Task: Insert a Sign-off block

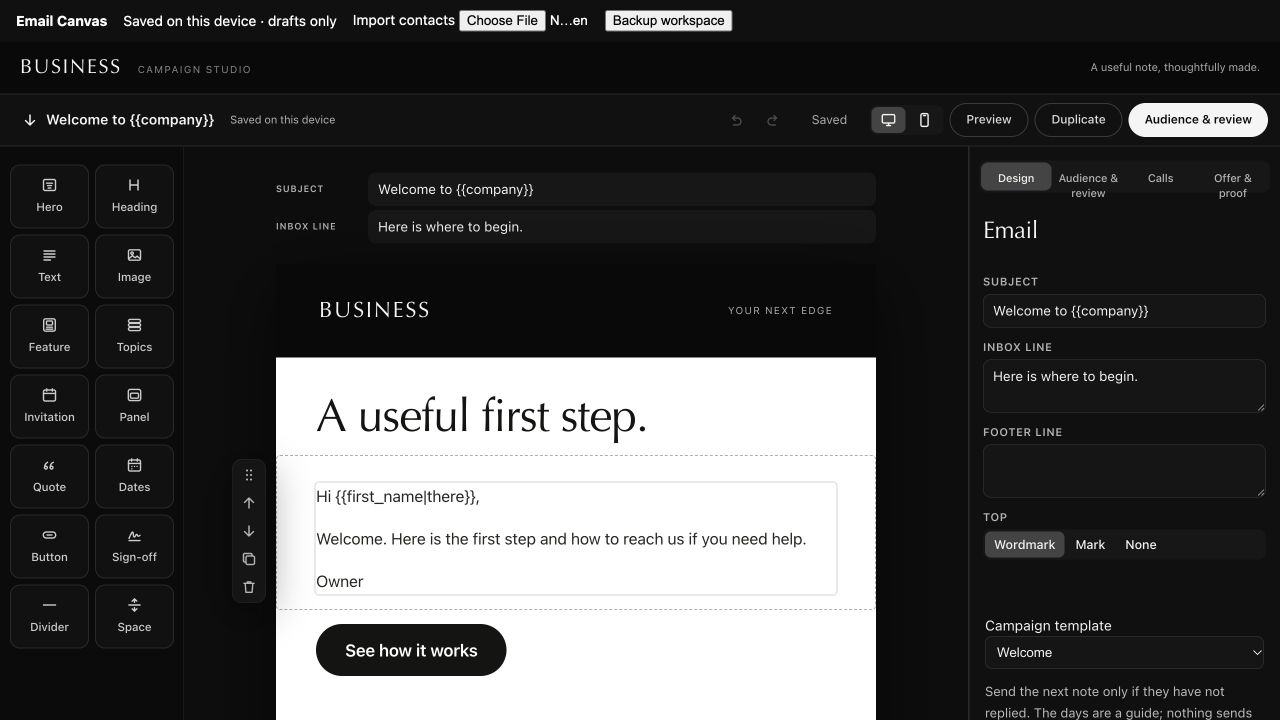Action: [134, 546]
